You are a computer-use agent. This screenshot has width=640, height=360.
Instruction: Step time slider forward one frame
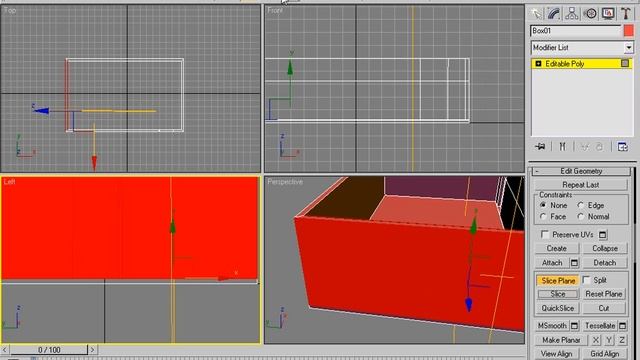tap(93, 350)
